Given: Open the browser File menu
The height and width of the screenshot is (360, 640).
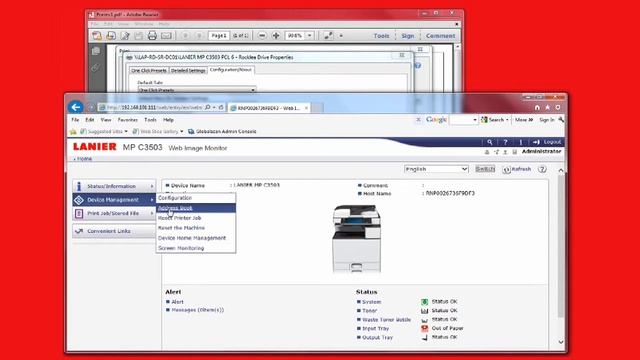Looking at the screenshot, I should (x=75, y=120).
